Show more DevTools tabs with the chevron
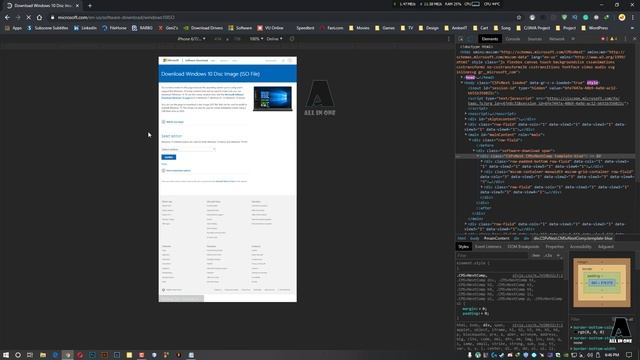Image resolution: width=640 pixels, height=360 pixels. pos(573,39)
